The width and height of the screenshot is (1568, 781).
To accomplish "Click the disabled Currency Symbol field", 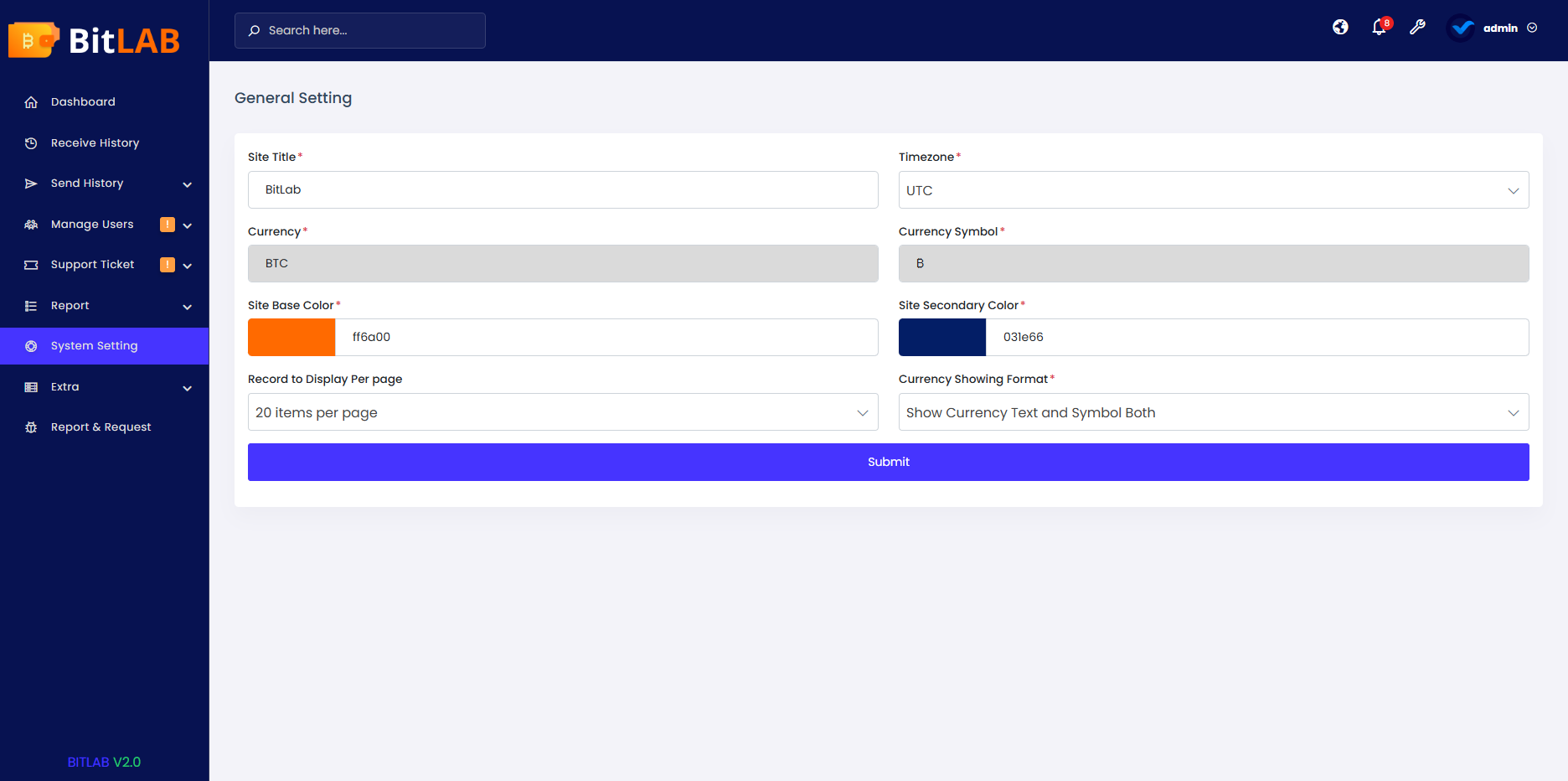I will pyautogui.click(x=1214, y=263).
